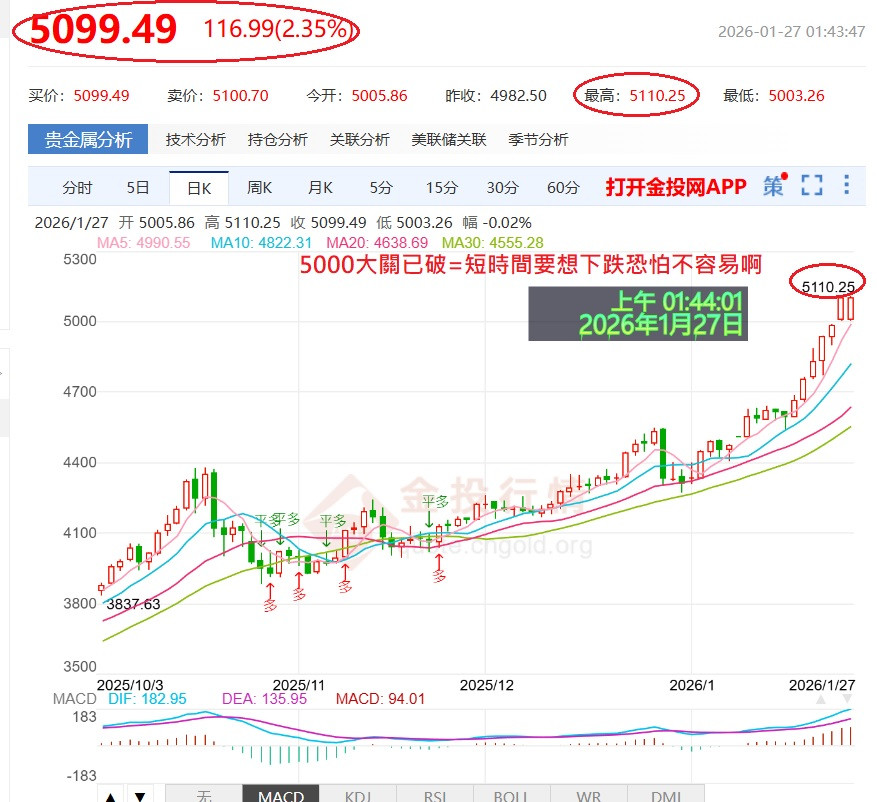Enter fullscreen chart mode via brackets icon
The height and width of the screenshot is (802, 877).
pos(812,186)
